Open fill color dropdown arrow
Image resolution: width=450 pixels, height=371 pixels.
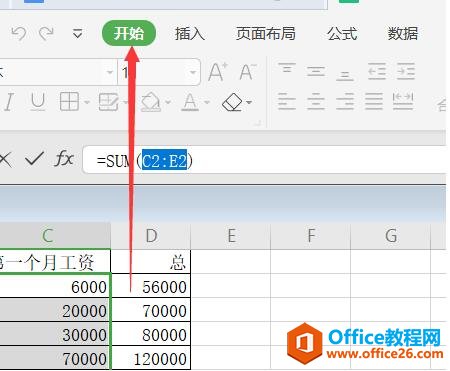click(168, 102)
